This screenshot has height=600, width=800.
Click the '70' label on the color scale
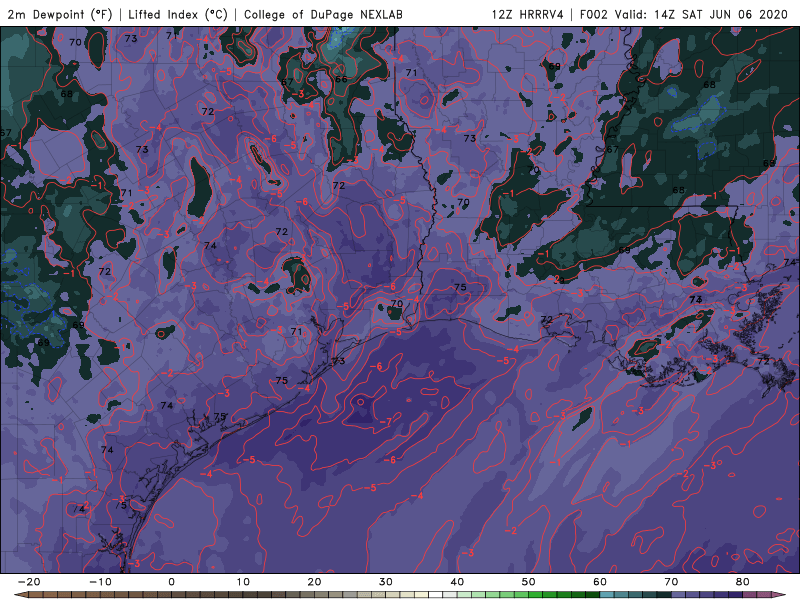click(671, 582)
